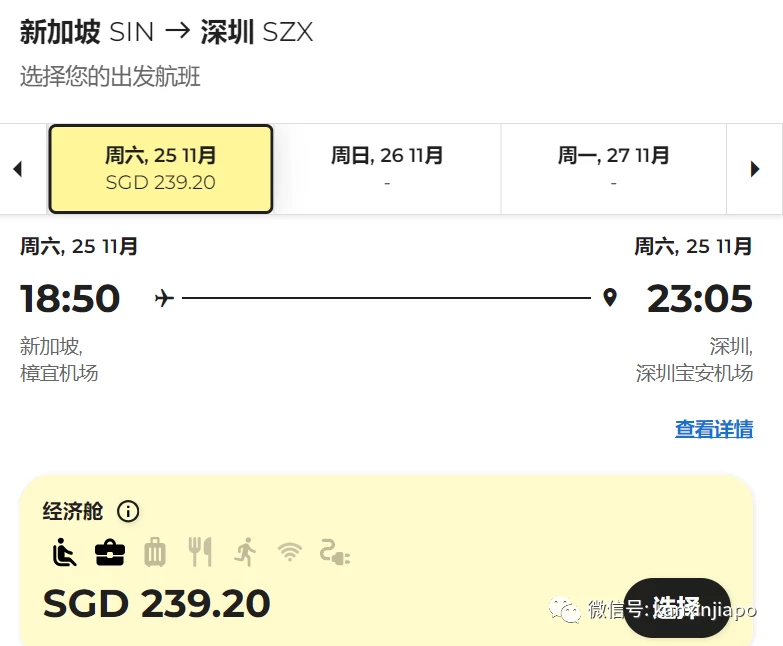This screenshot has height=646, width=783.
Task: Click the SGD 239.20 economy fare price
Action: coord(157,603)
